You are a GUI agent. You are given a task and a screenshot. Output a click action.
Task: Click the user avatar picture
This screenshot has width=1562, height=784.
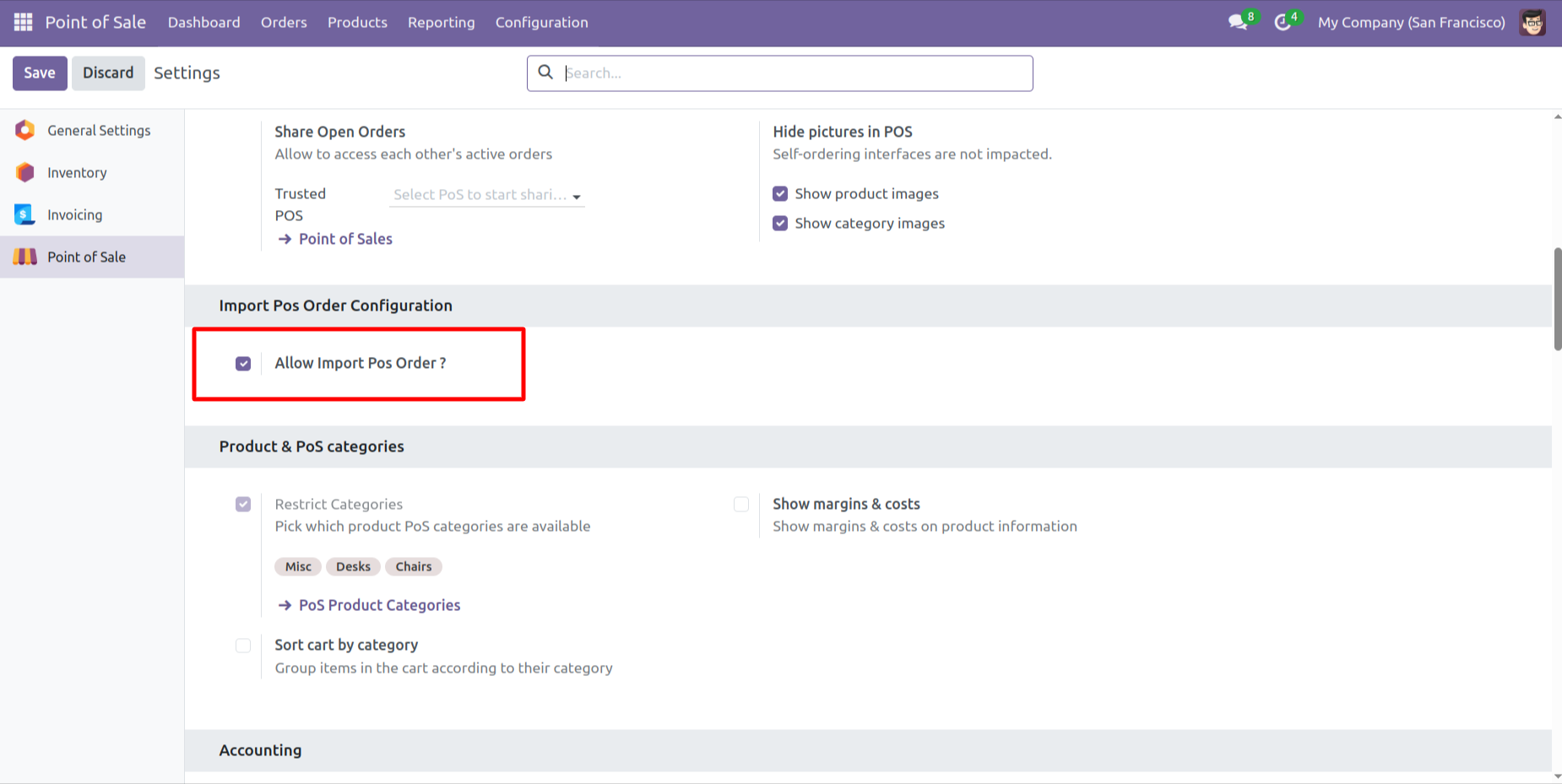1532,22
